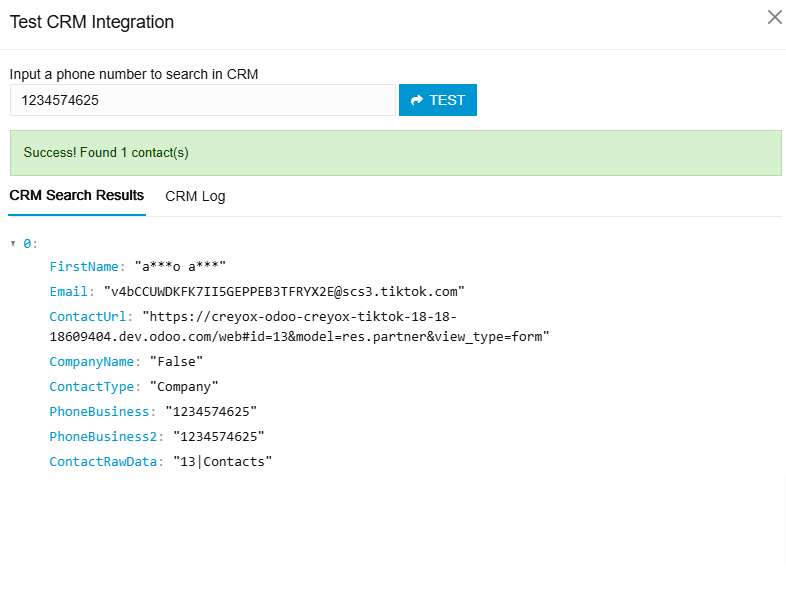786x591 pixels.
Task: Focus the phone number input field
Action: click(202, 100)
